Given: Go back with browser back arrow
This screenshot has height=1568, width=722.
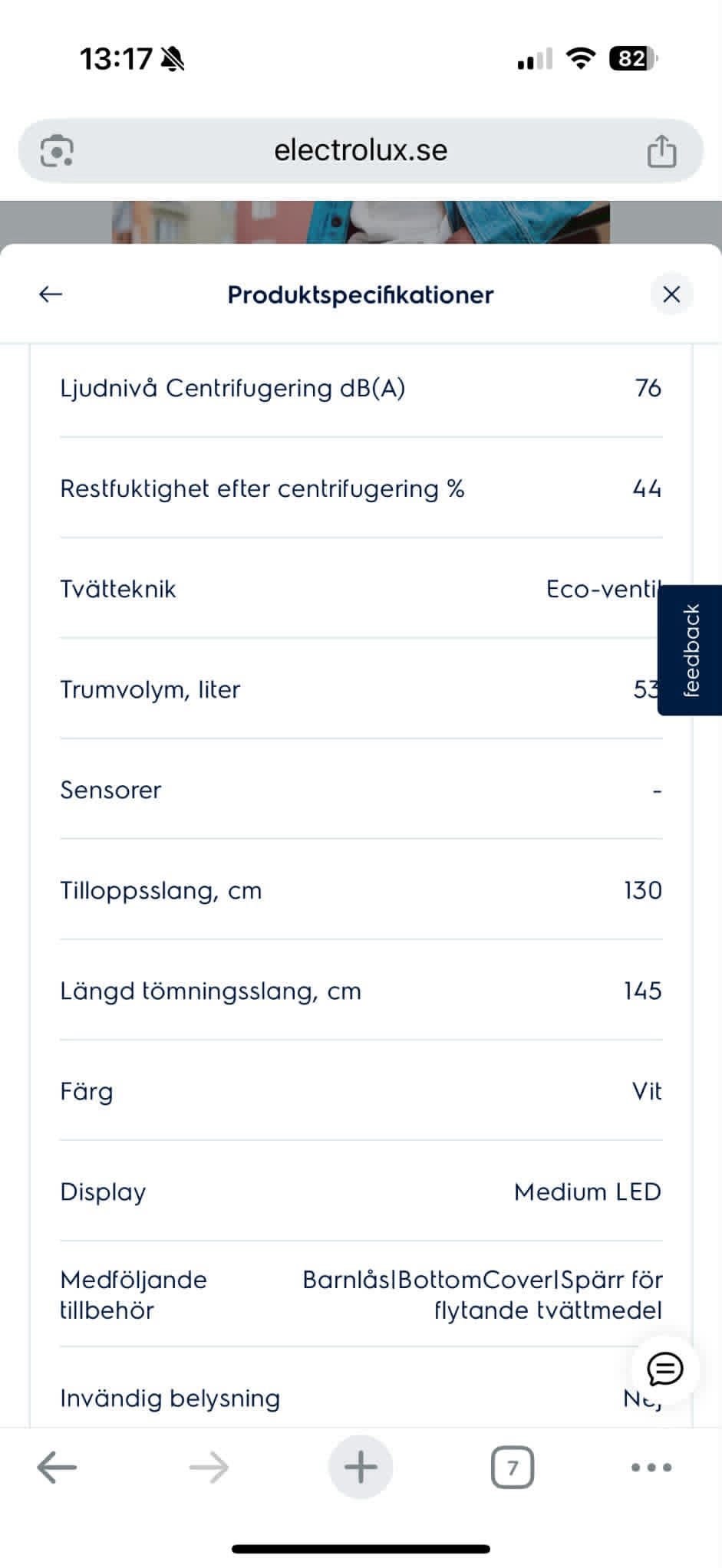Looking at the screenshot, I should (x=57, y=1468).
